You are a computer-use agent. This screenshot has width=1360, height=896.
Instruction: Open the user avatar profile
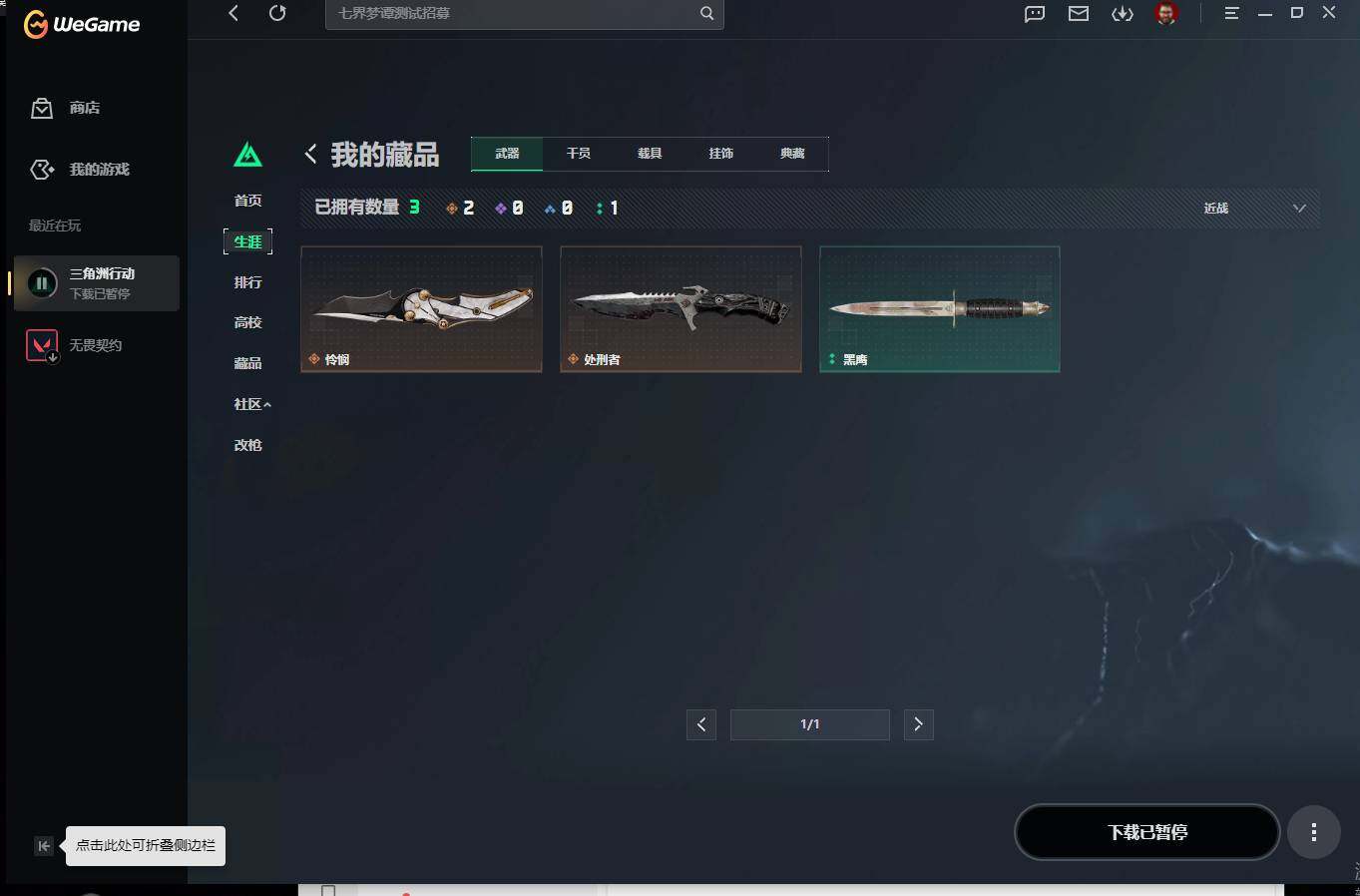point(1166,13)
